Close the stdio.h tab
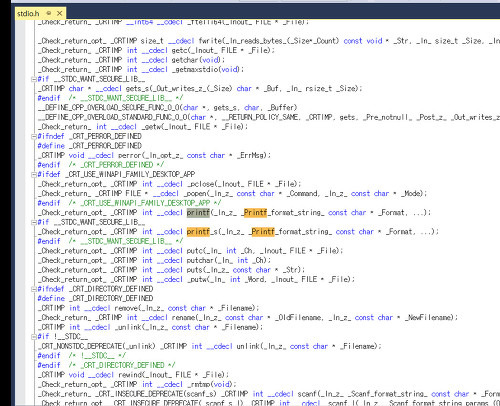This screenshot has width=500, height=406. pyautogui.click(x=60, y=13)
